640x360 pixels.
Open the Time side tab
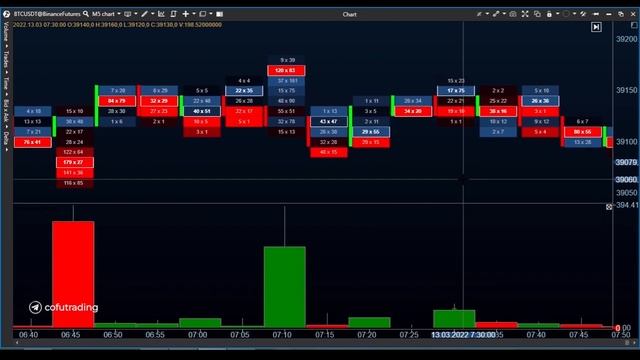pyautogui.click(x=6, y=83)
